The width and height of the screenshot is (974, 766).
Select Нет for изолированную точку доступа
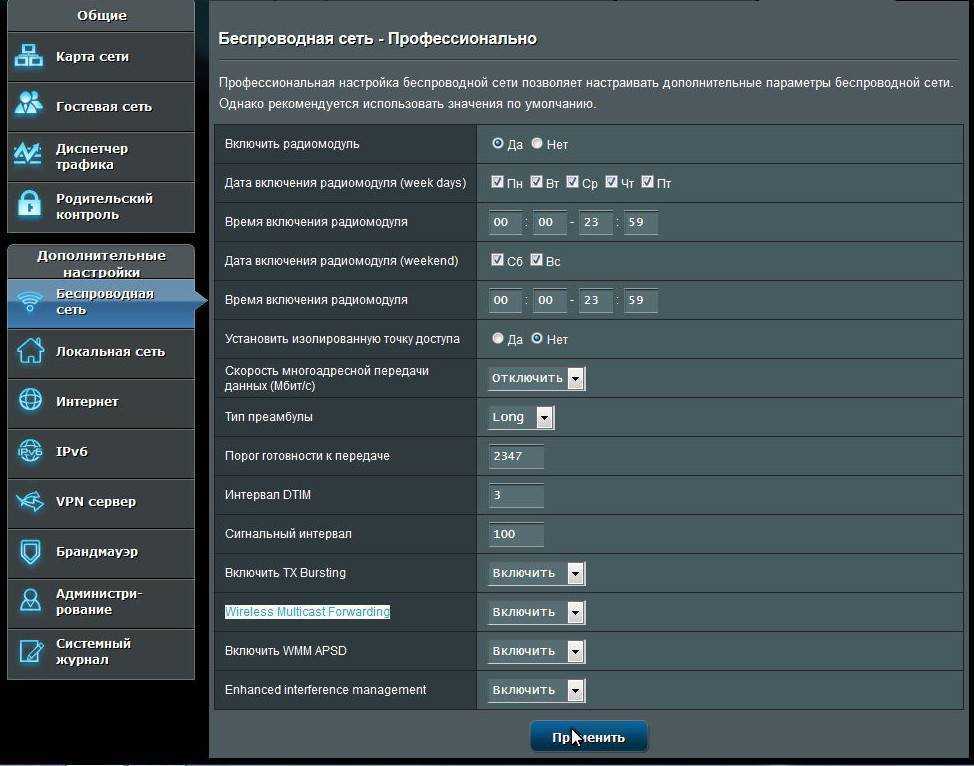pyautogui.click(x=537, y=339)
